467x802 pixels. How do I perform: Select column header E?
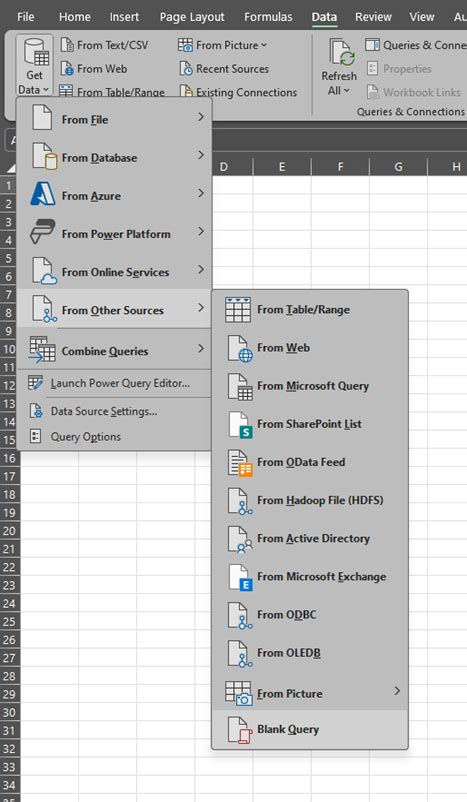(282, 166)
